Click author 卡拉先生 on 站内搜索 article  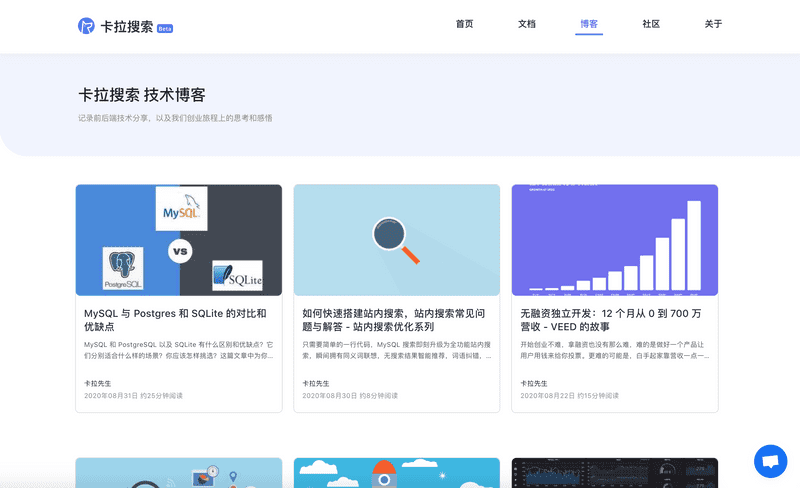(315, 383)
